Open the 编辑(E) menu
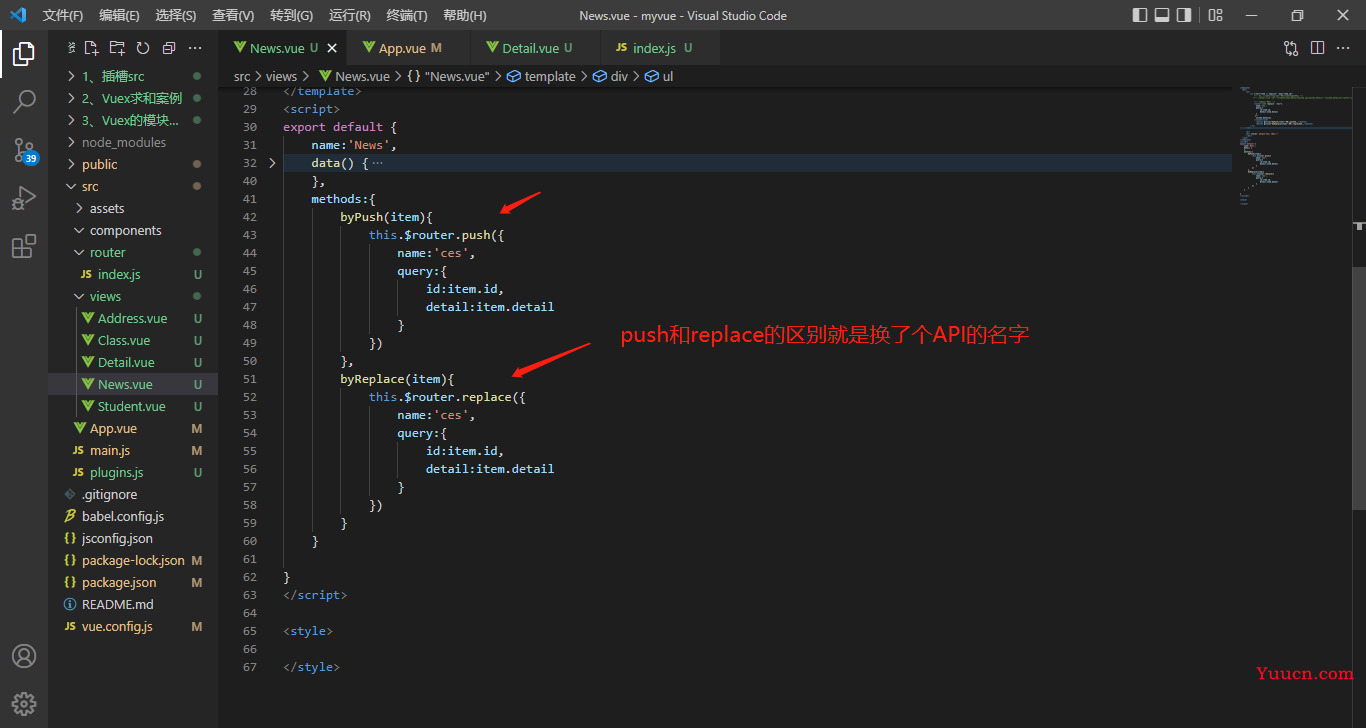The height and width of the screenshot is (728, 1366). click(x=119, y=15)
